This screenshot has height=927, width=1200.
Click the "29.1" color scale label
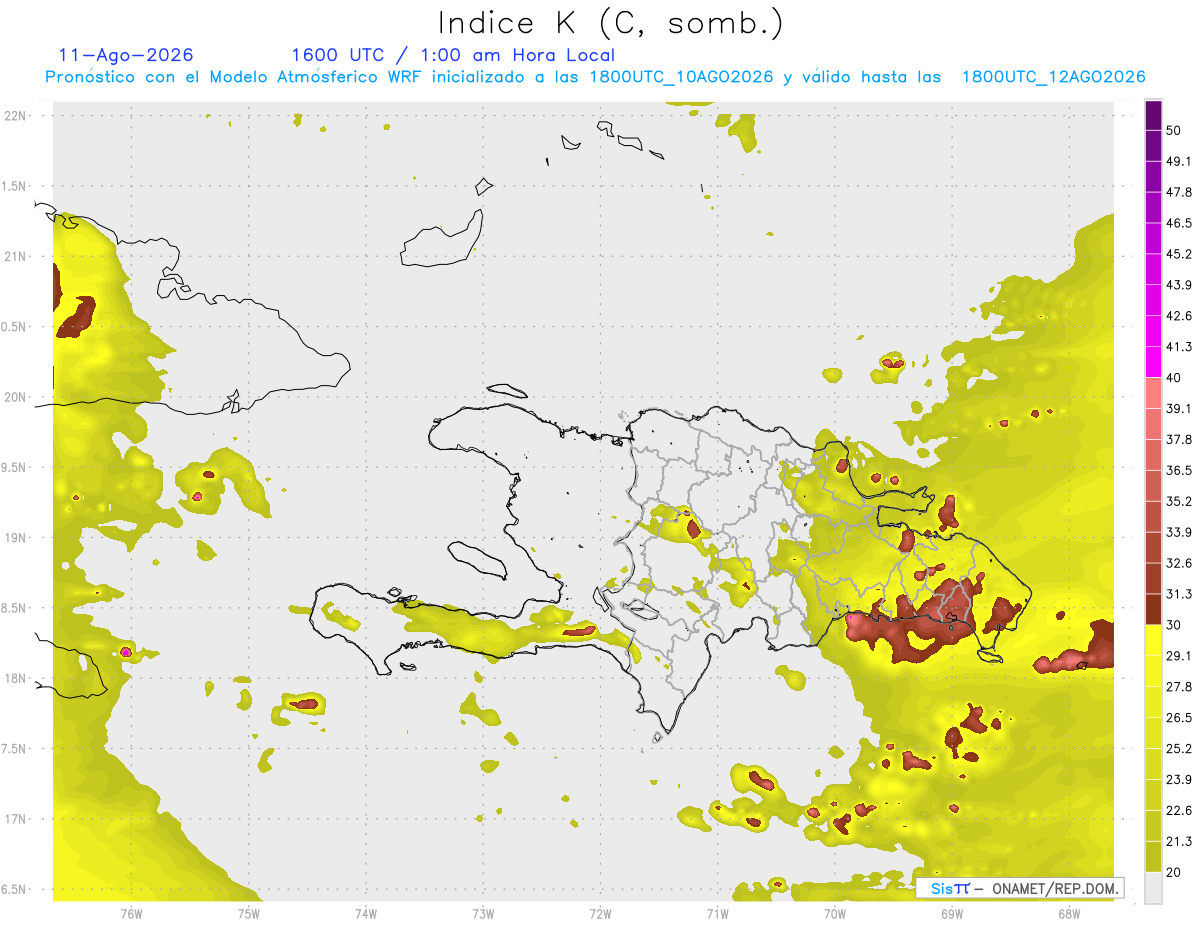point(1179,656)
